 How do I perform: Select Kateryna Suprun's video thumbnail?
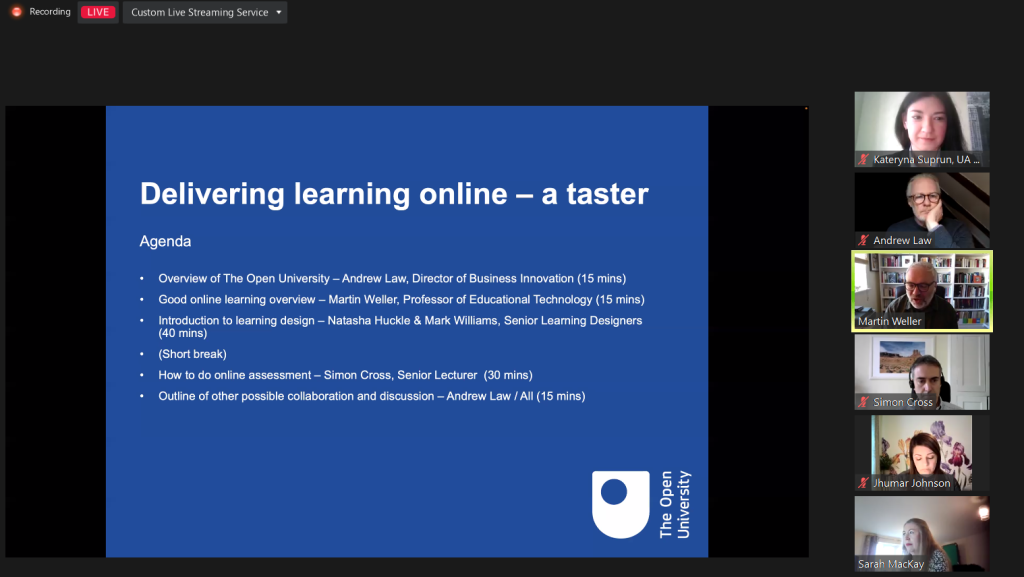pos(922,129)
